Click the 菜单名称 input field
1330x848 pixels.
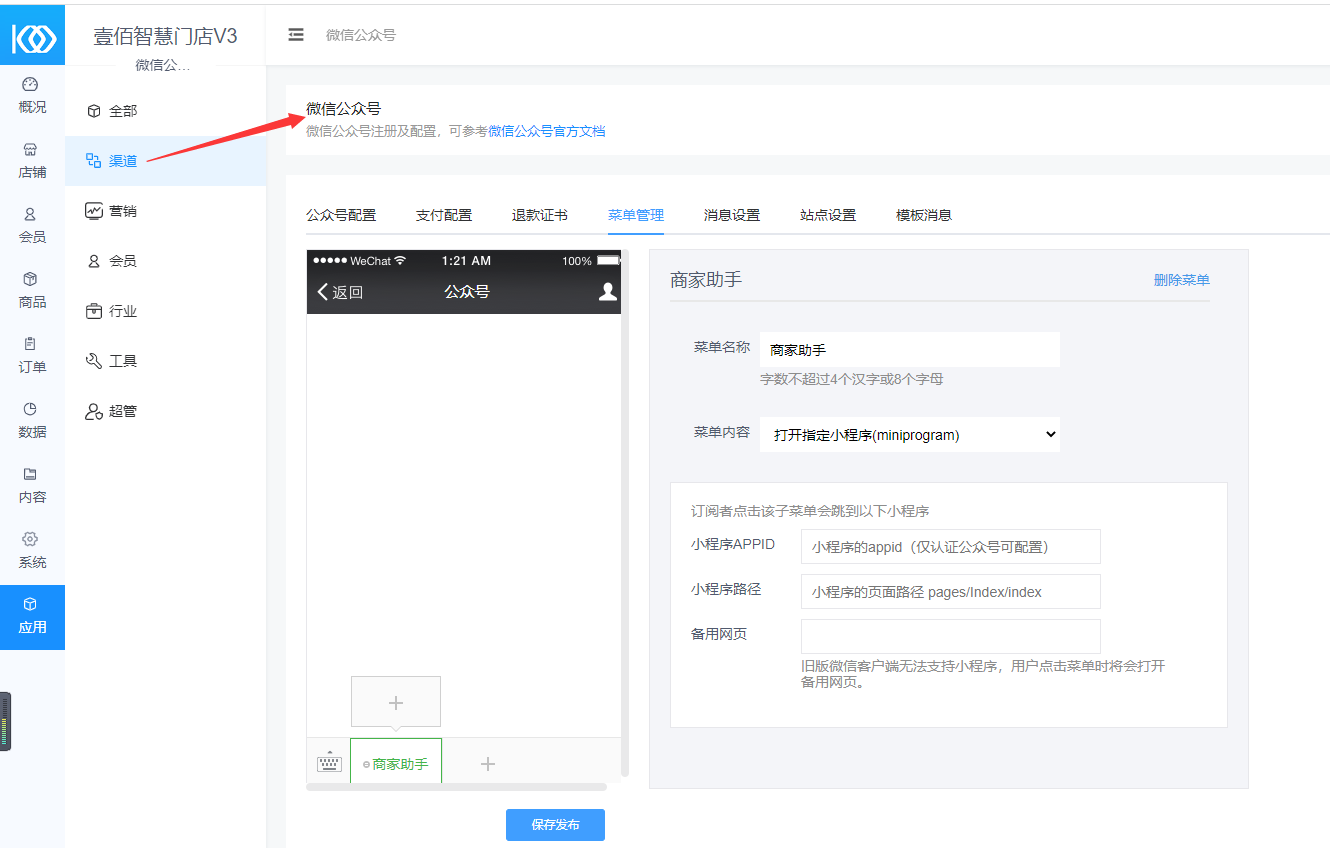[910, 350]
